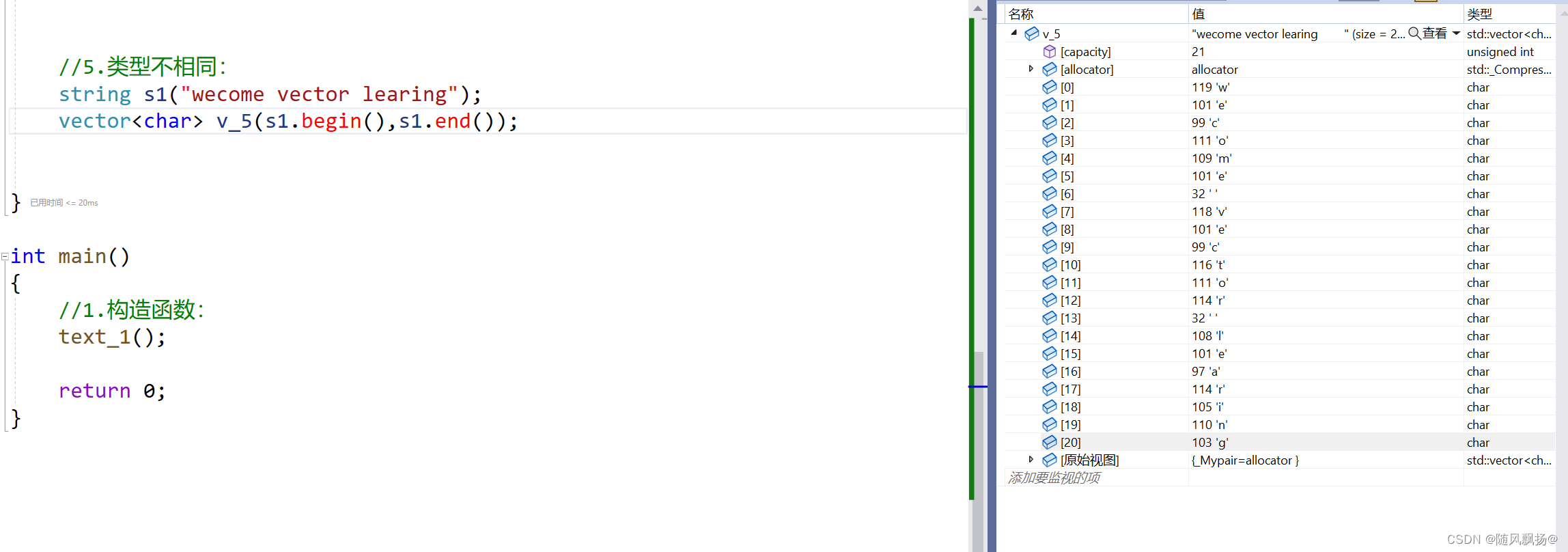Viewport: 1568px width, 552px height.
Task: Select the icon of element [14]
Action: [x=1050, y=335]
